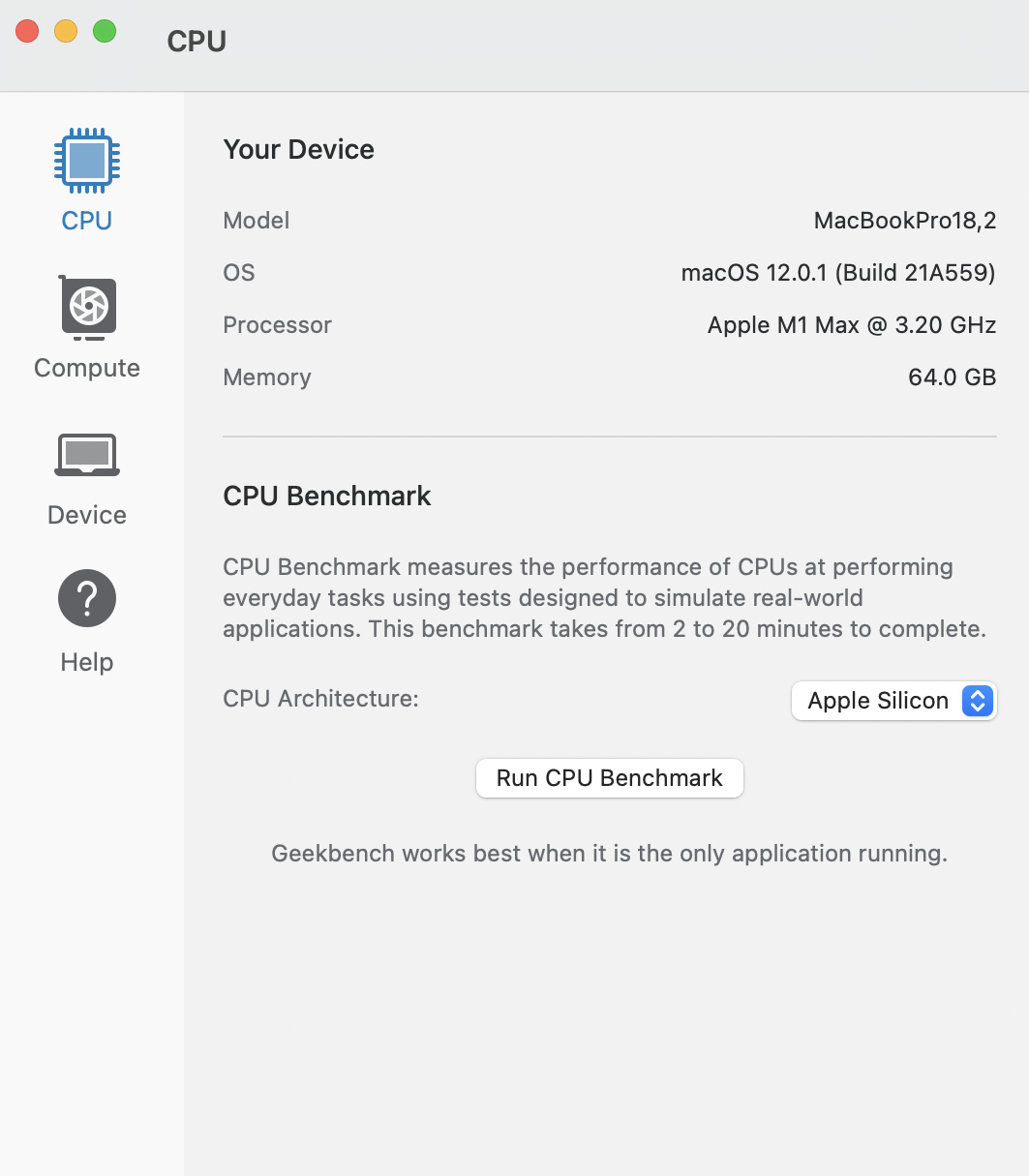The width and height of the screenshot is (1029, 1176).
Task: Click the CPU window title
Action: tap(197, 42)
